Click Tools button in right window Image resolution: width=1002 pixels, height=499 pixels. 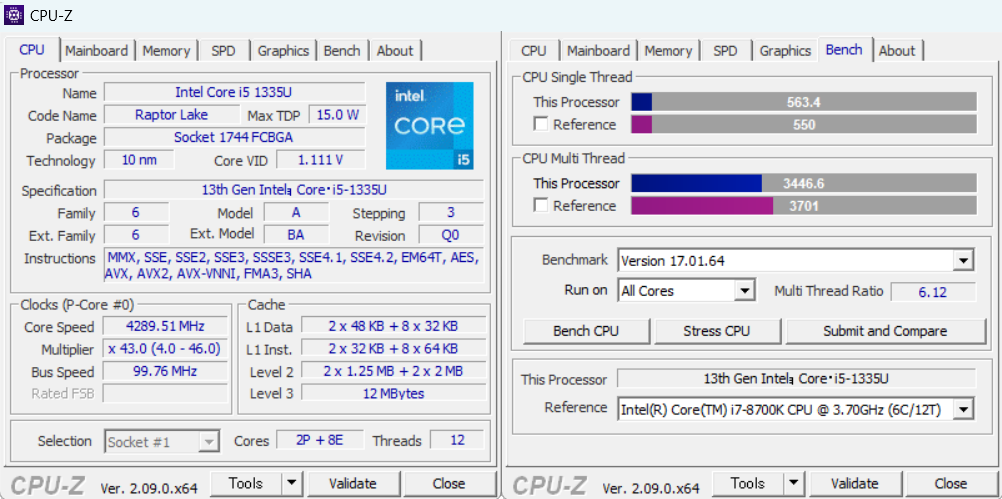[x=748, y=483]
